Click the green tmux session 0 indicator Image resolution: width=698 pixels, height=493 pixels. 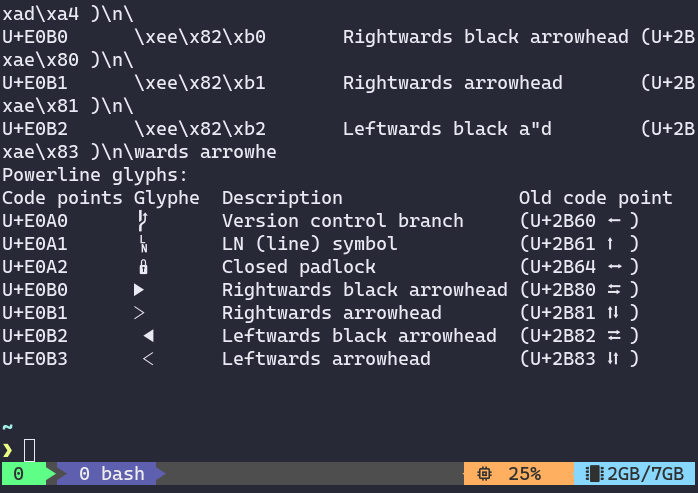19,474
